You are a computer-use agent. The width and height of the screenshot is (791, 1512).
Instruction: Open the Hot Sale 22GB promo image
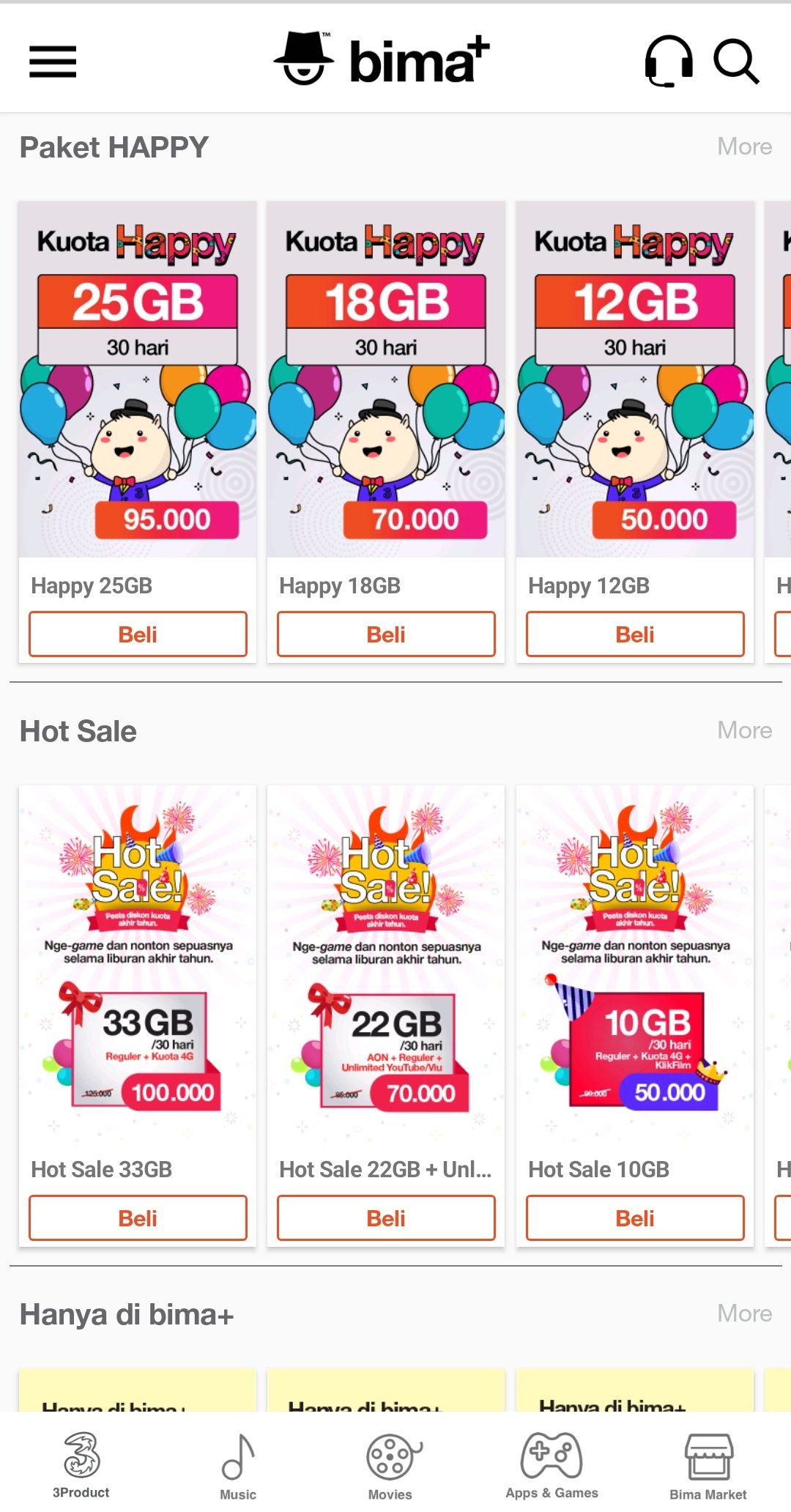click(x=386, y=963)
